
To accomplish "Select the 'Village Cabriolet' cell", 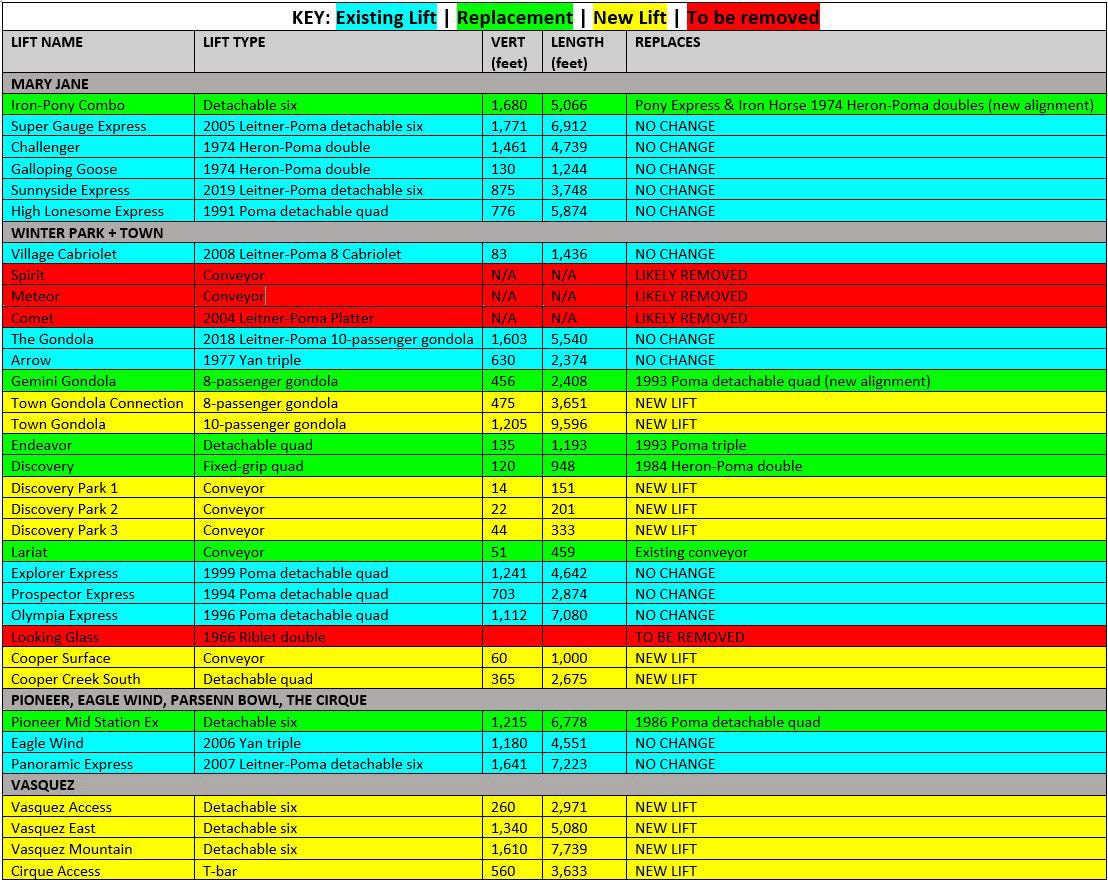I will click(x=98, y=254).
